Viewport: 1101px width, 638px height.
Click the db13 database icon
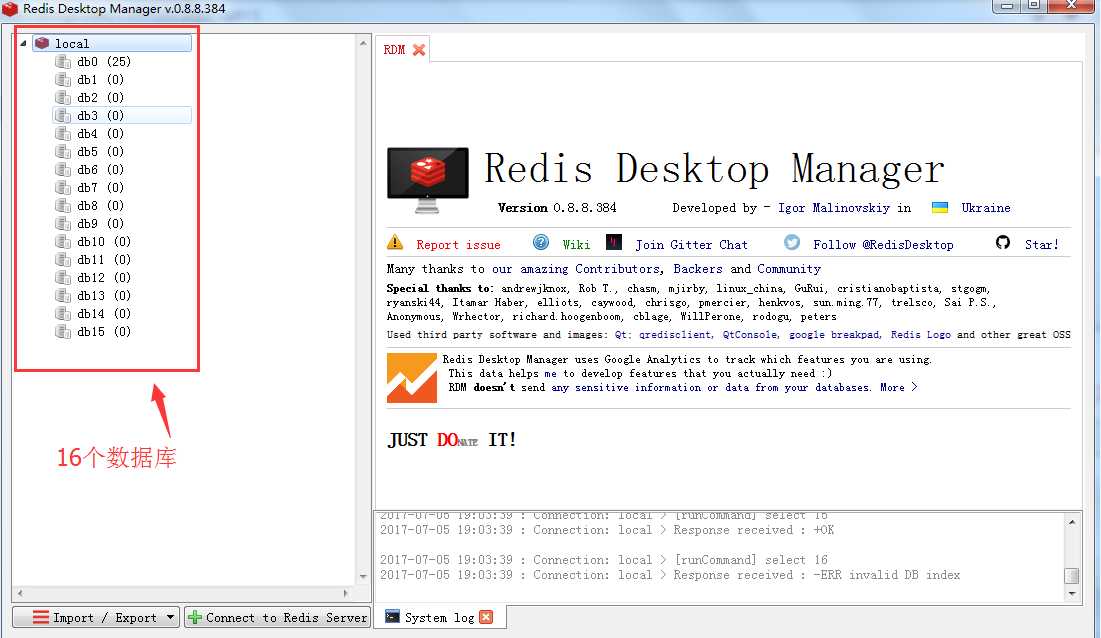click(63, 296)
